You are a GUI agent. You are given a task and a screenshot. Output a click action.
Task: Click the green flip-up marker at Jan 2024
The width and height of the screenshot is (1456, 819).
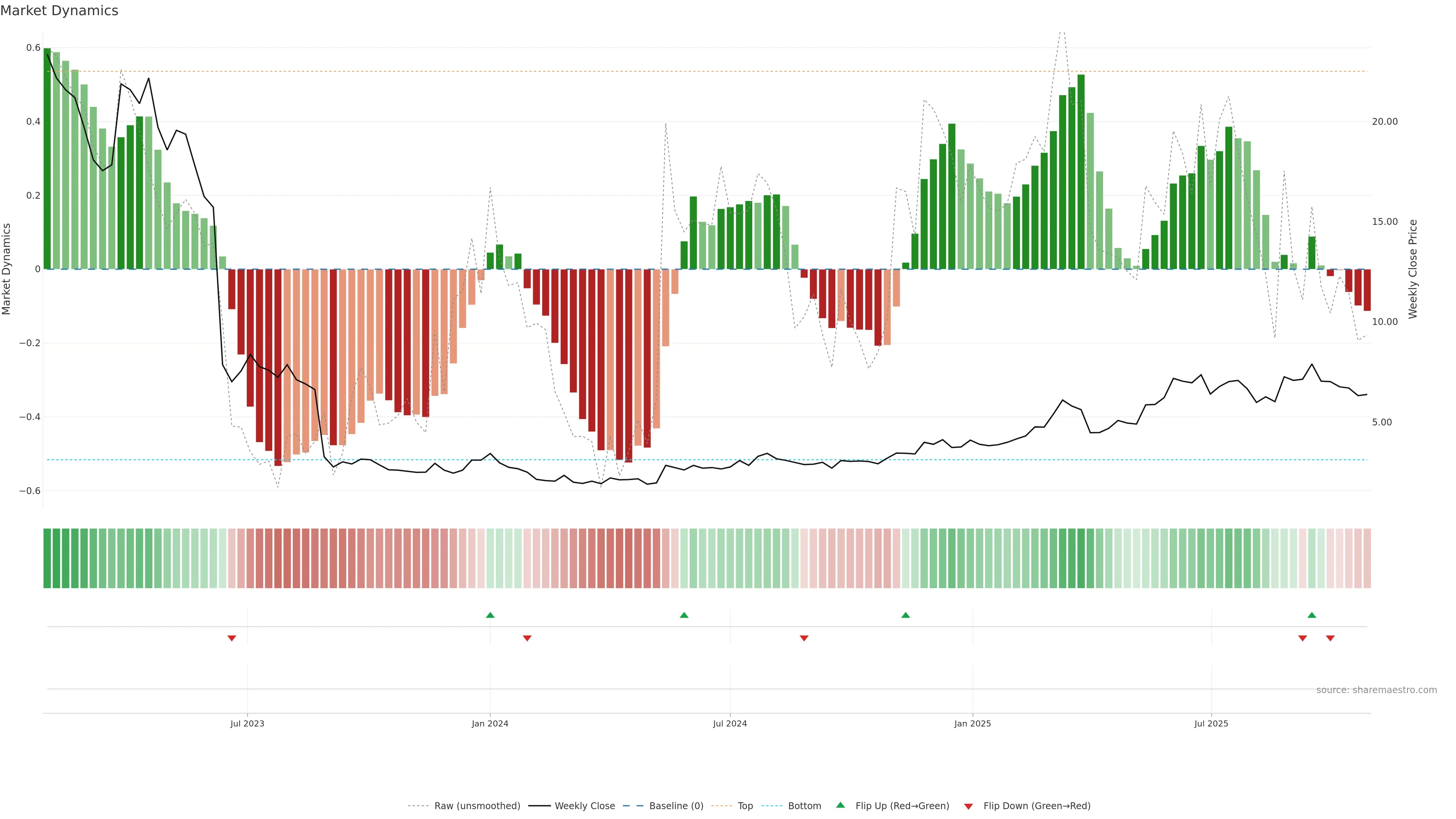click(490, 615)
